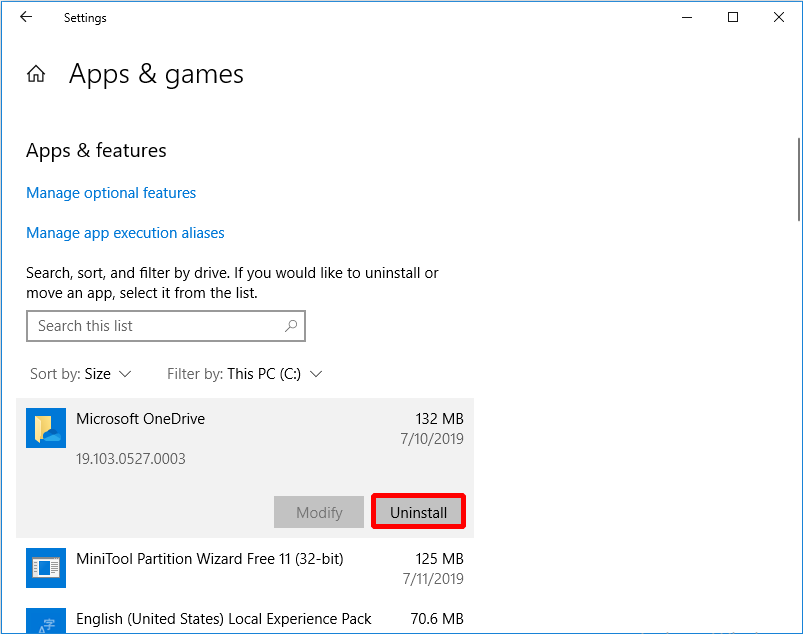
Task: Close the Settings window
Action: [779, 17]
